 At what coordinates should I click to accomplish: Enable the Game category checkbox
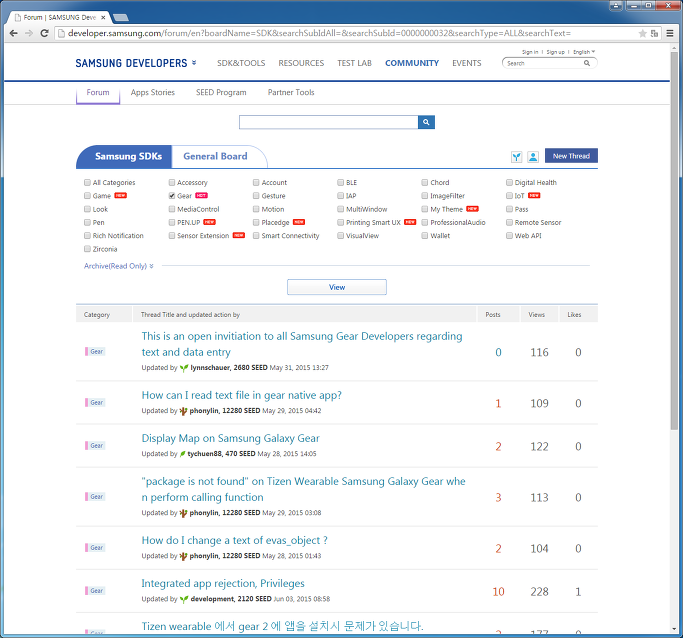coord(87,196)
